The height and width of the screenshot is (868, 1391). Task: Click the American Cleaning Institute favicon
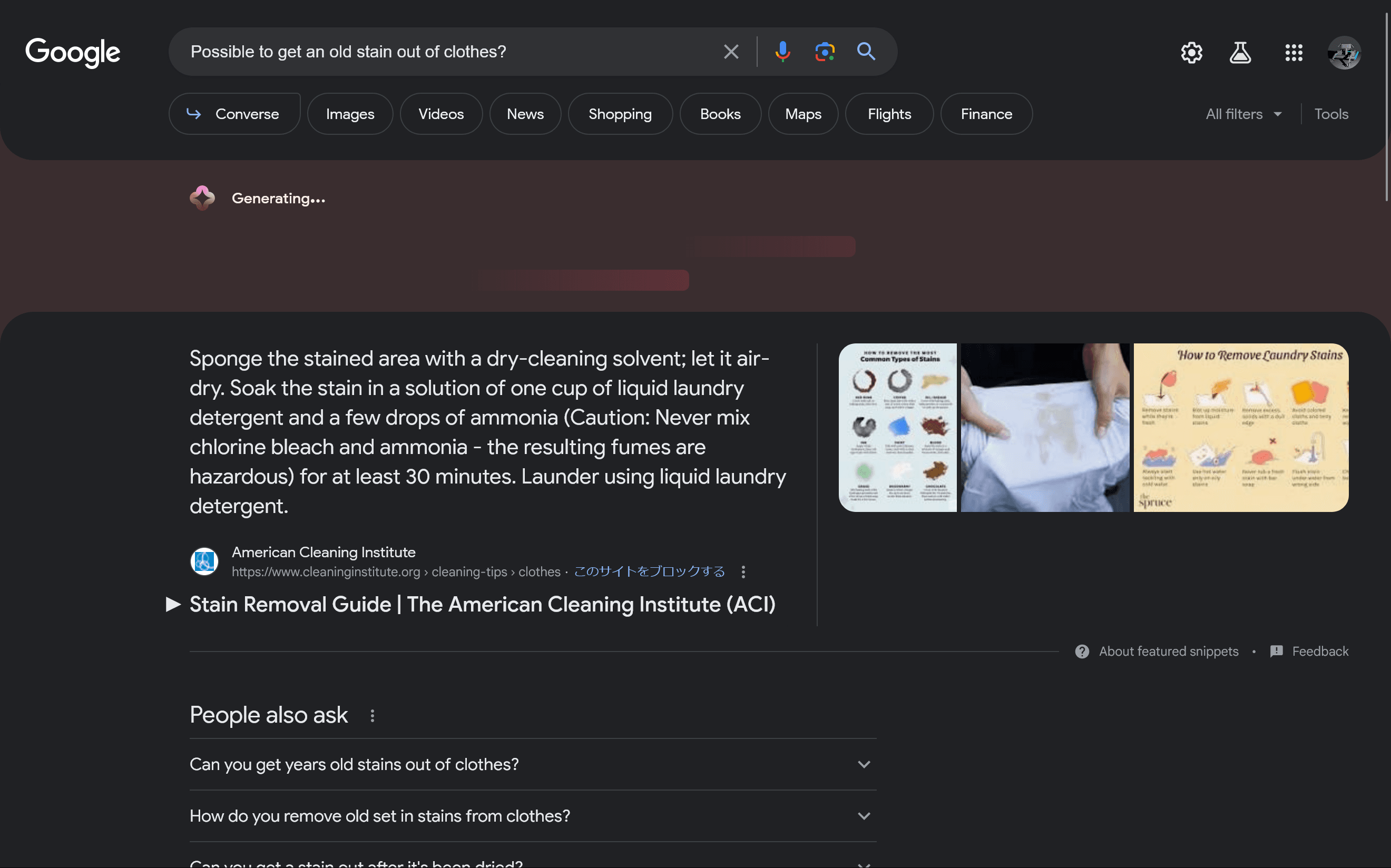(x=204, y=561)
